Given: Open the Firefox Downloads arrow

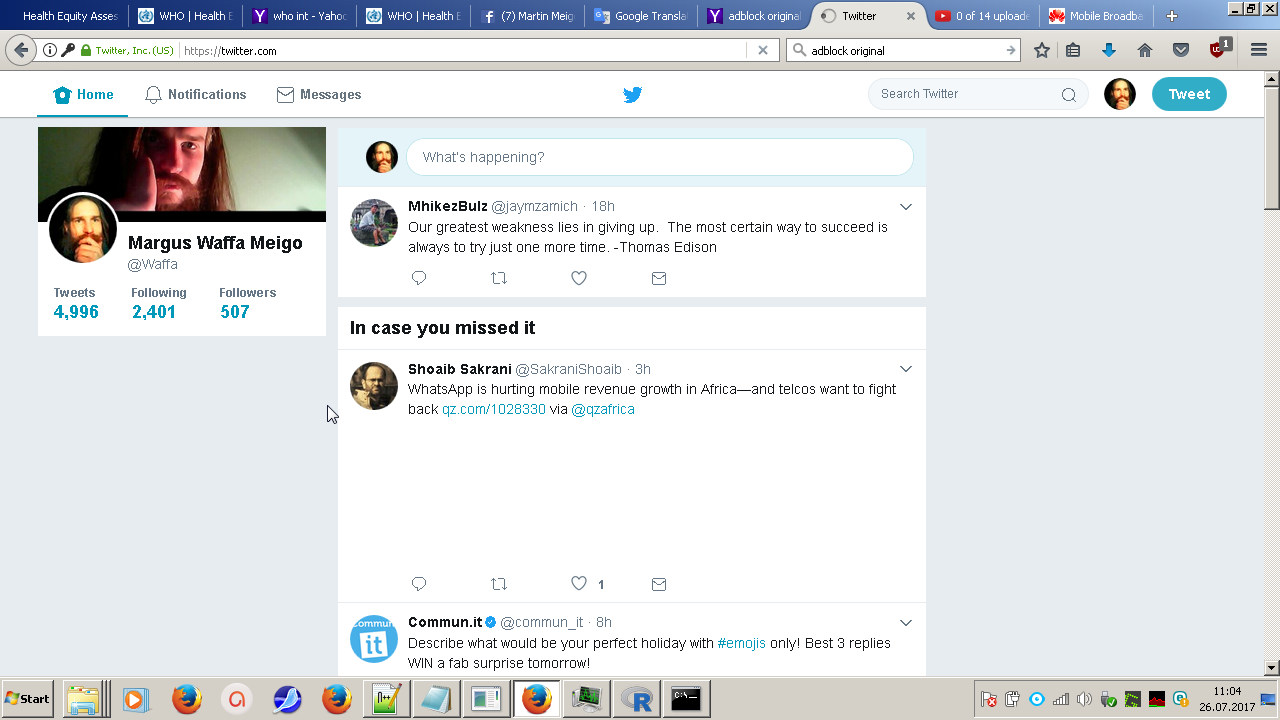Looking at the screenshot, I should tap(1108, 50).
